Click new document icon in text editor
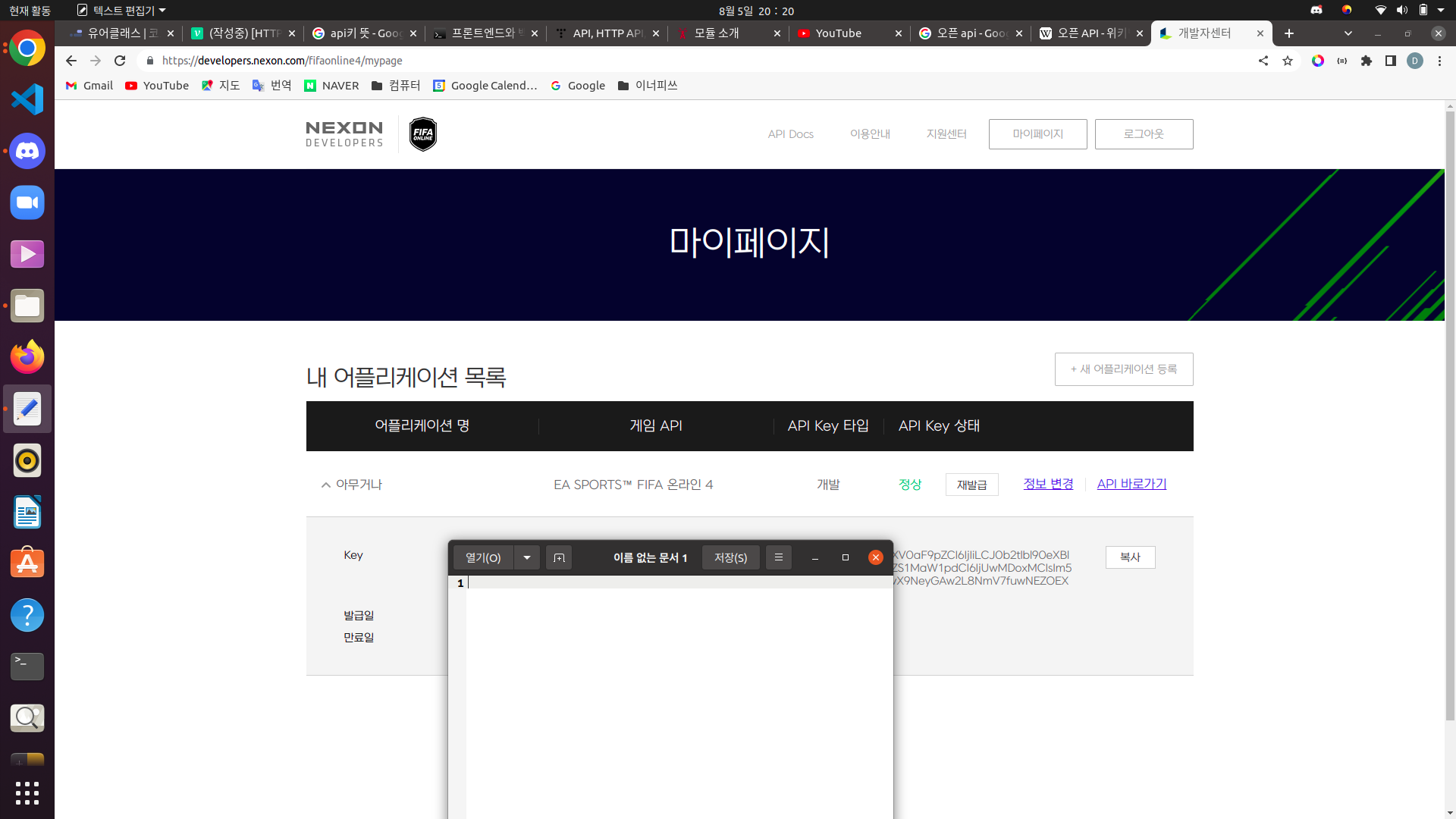 click(559, 557)
